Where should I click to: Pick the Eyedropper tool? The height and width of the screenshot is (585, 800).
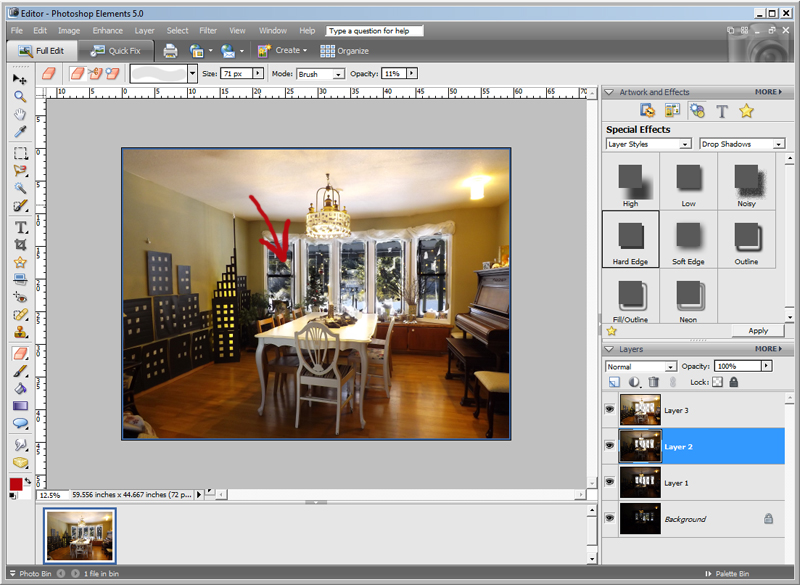(x=20, y=132)
